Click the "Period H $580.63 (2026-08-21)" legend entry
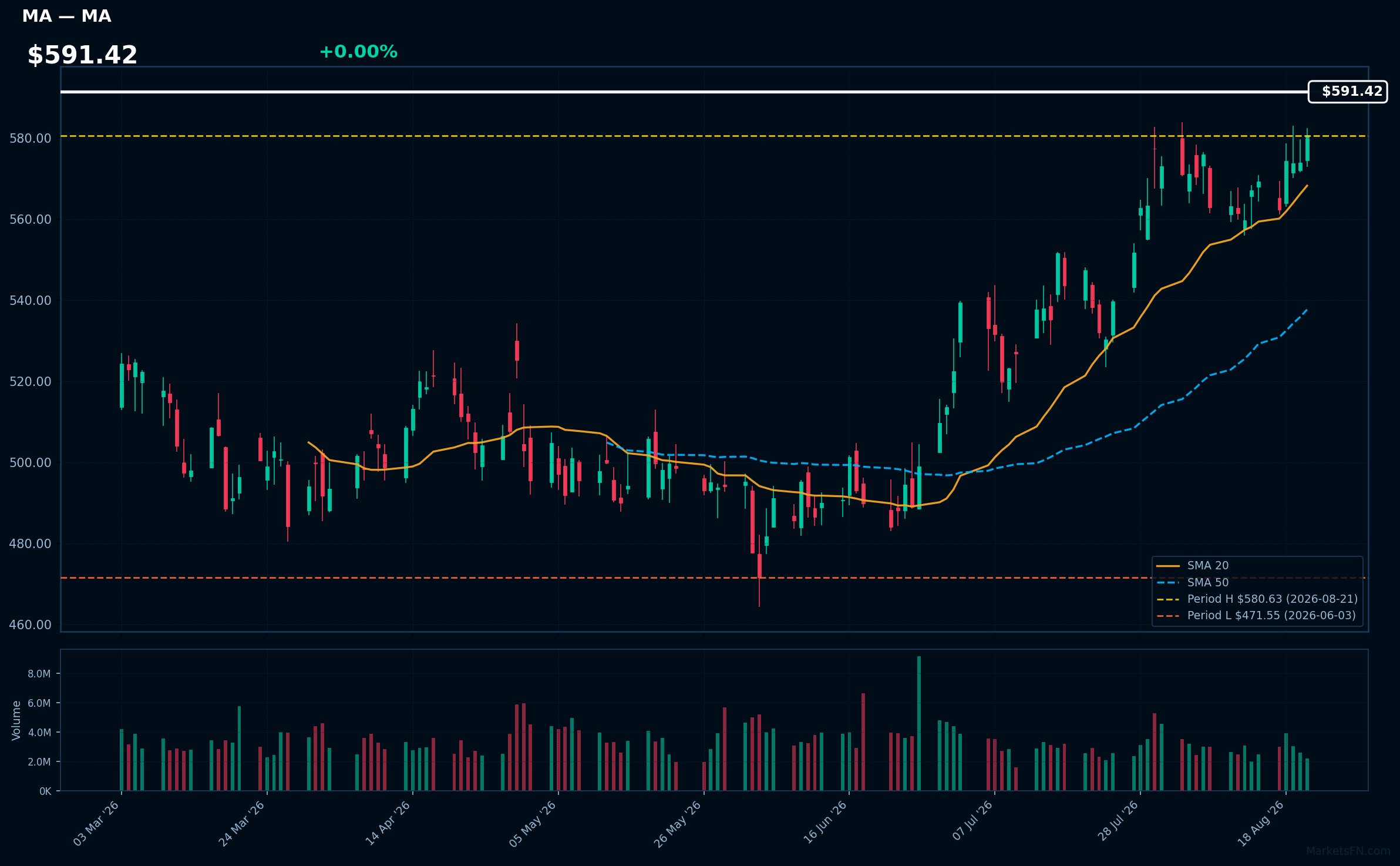This screenshot has height=866, width=1400. 1257,599
